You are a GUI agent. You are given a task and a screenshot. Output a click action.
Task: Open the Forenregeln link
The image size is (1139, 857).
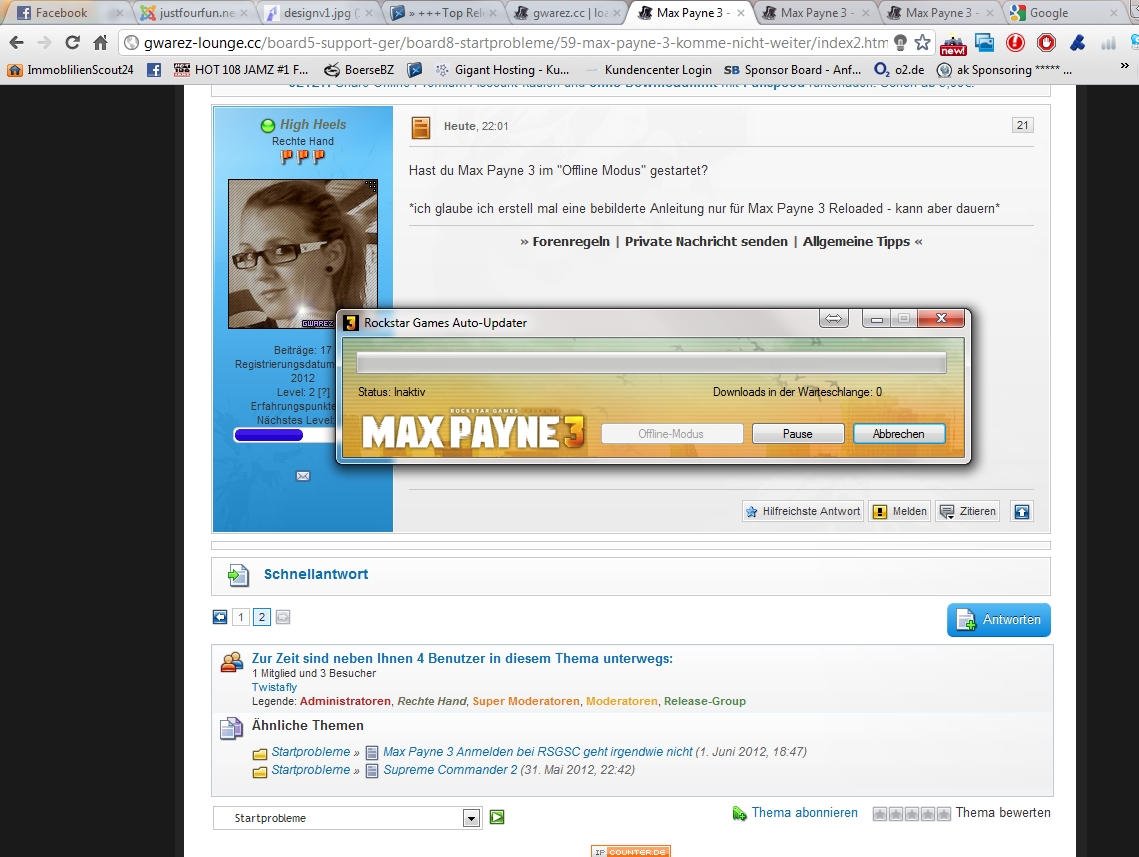point(571,241)
